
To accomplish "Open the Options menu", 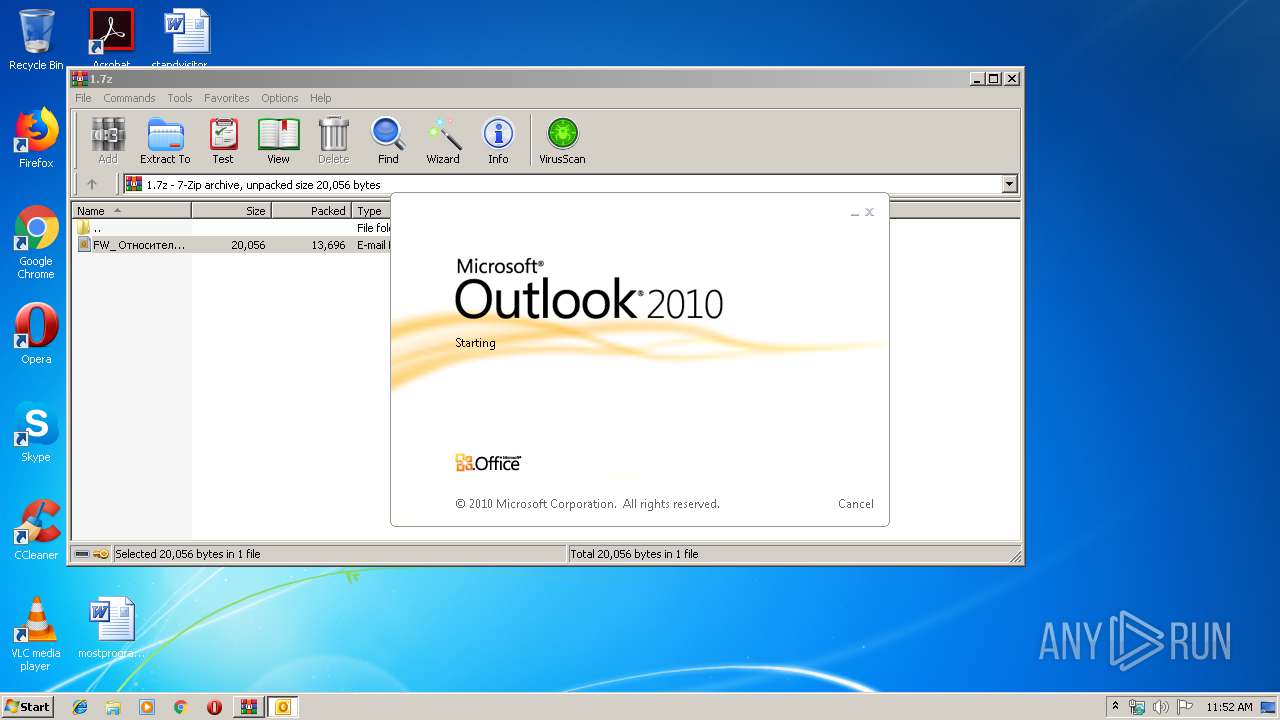I will [280, 98].
